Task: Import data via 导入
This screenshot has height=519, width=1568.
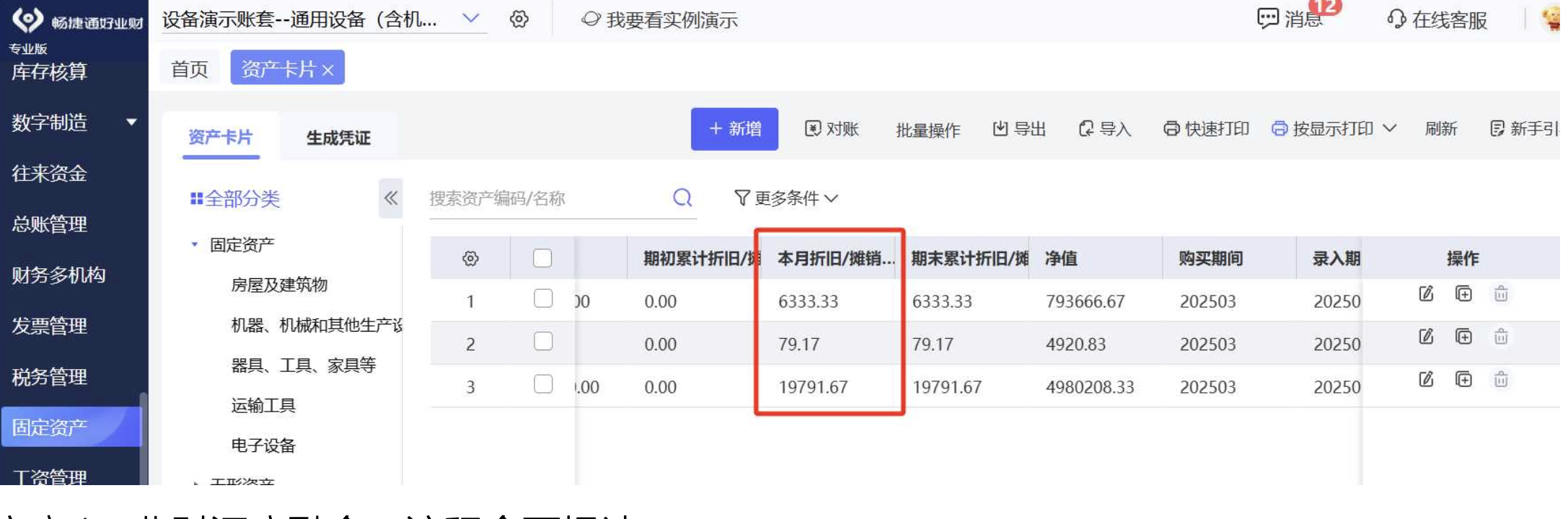Action: click(1104, 129)
